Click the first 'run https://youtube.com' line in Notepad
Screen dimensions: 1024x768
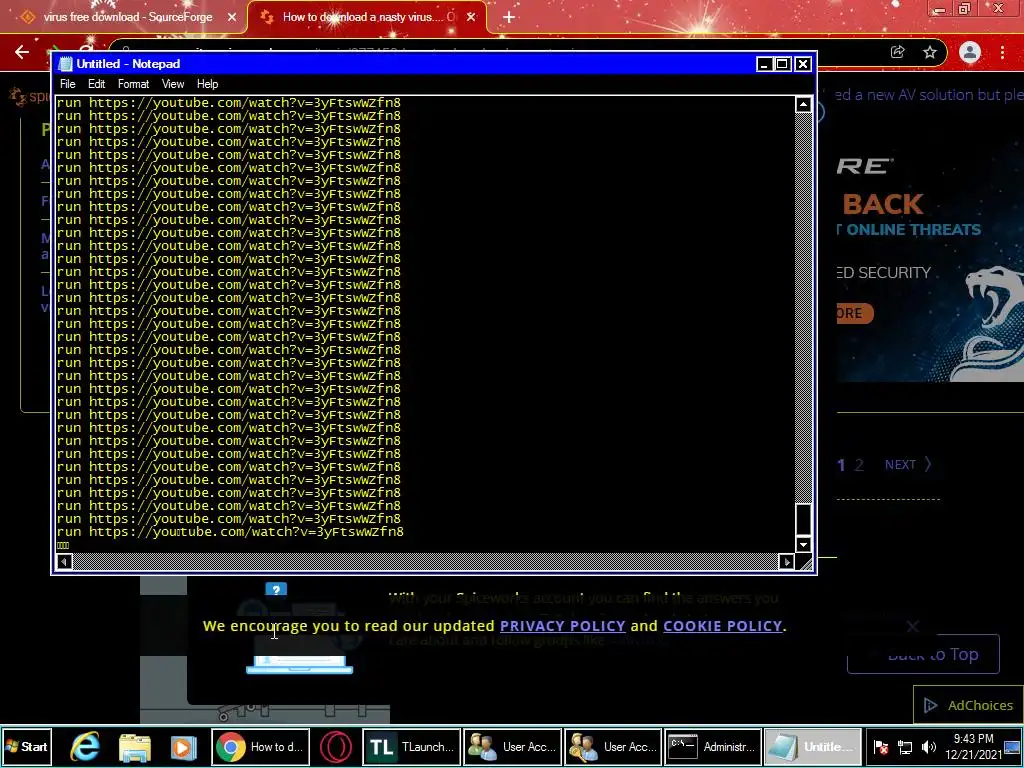229,103
